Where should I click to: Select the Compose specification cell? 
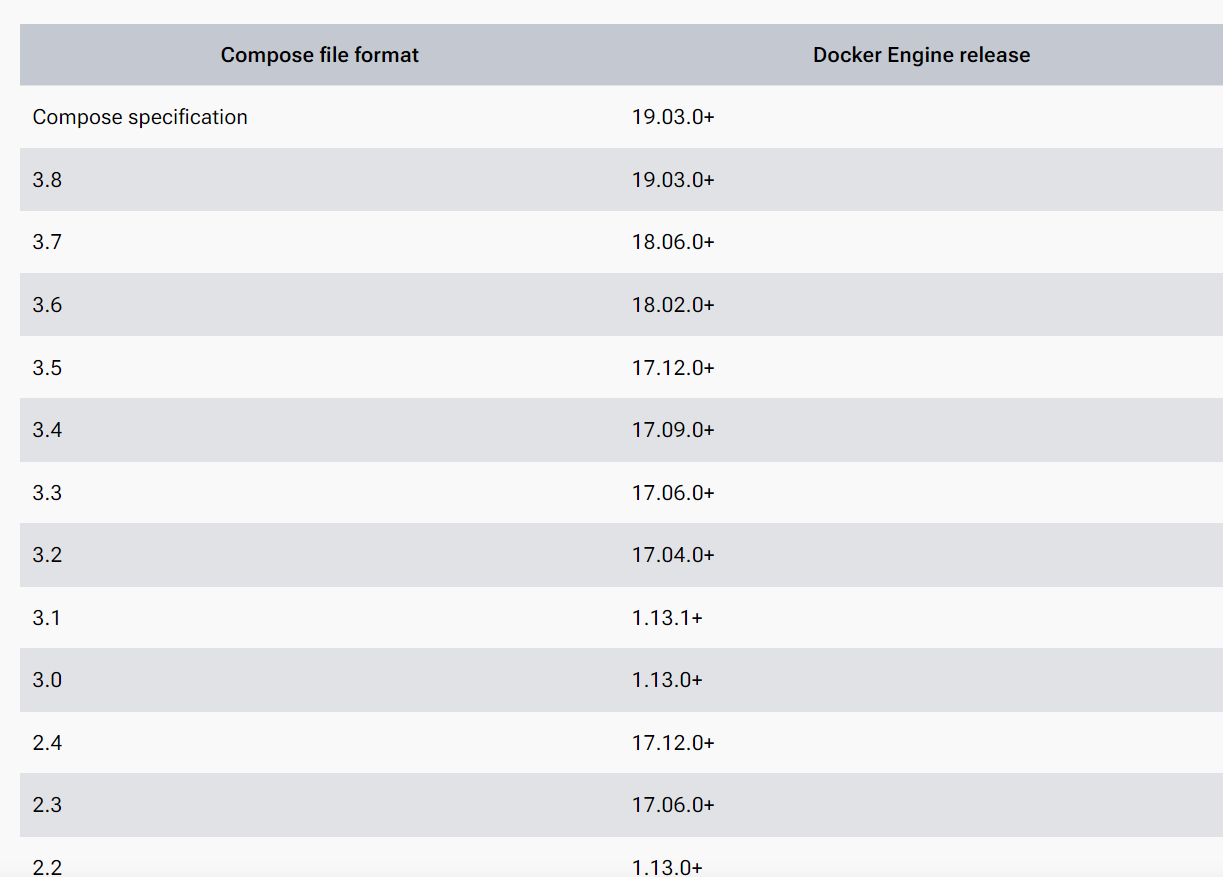tap(320, 117)
